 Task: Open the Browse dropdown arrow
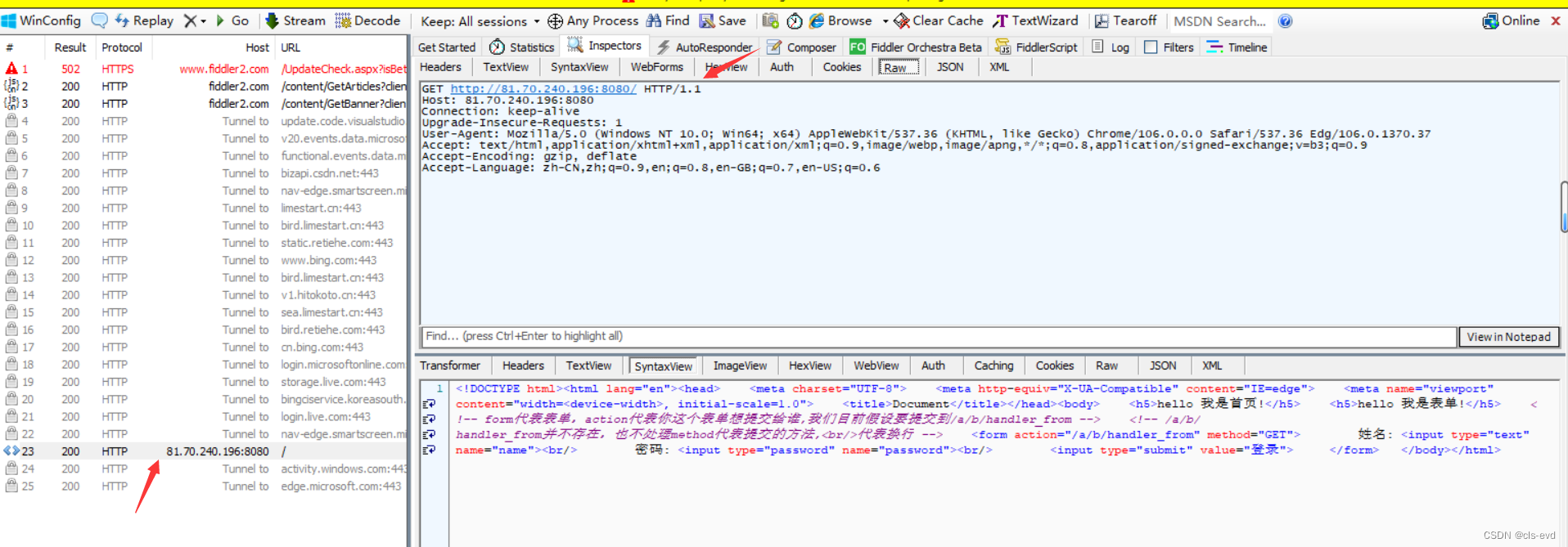(x=885, y=21)
